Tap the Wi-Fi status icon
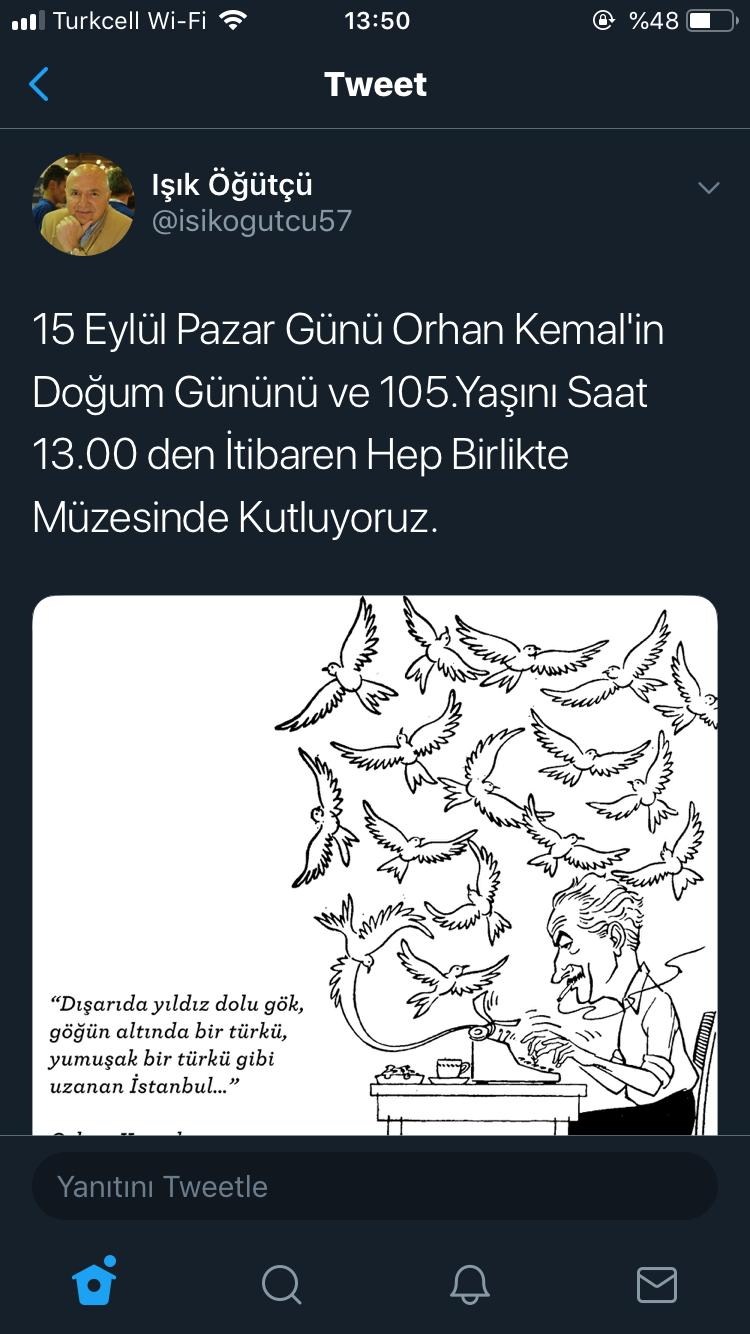750x1334 pixels. tap(232, 21)
